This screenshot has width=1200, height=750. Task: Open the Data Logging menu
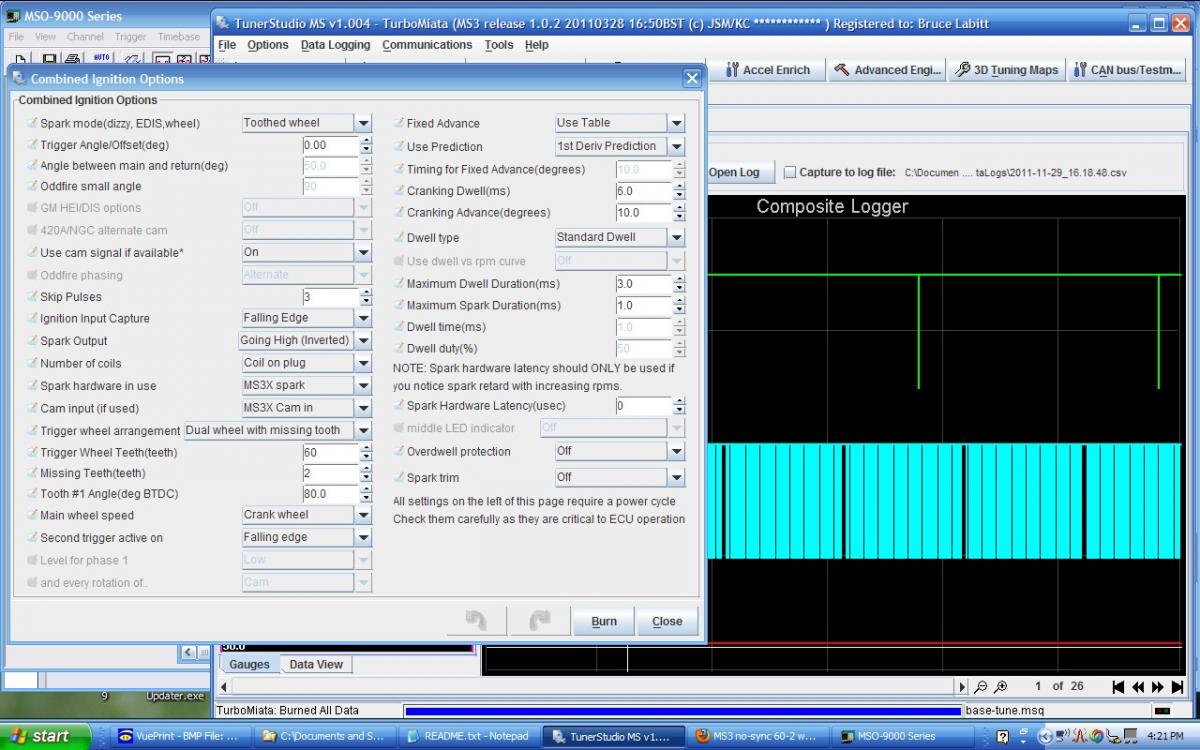(x=335, y=45)
